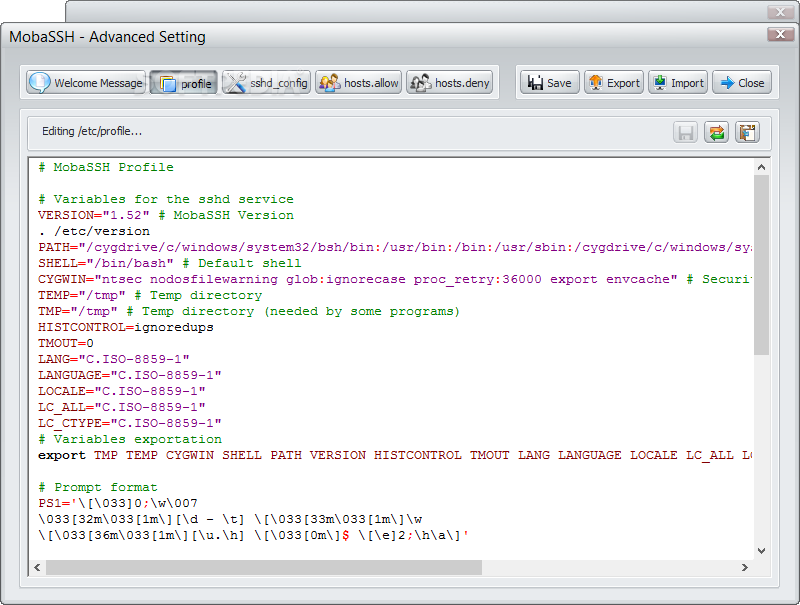
Task: Click the '# Variables exportation' comment
Action: [x=130, y=439]
